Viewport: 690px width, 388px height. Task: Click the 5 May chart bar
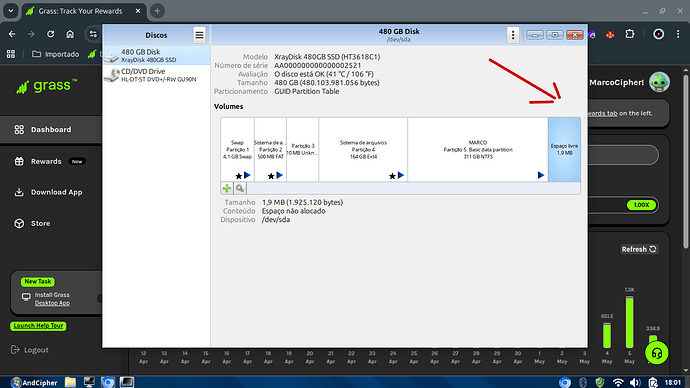tap(630, 322)
